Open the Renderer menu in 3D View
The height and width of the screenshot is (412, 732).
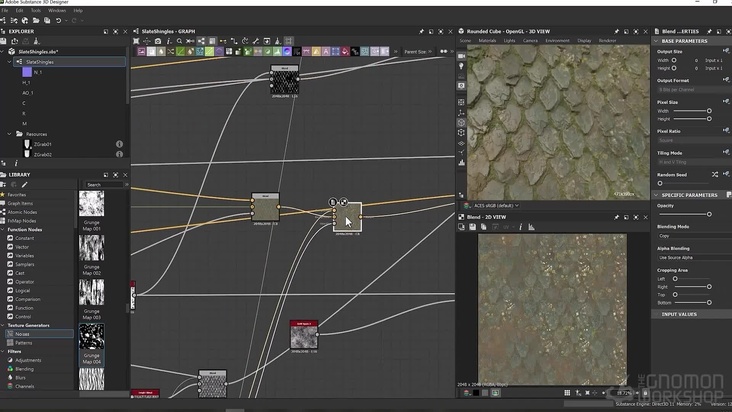coord(607,41)
